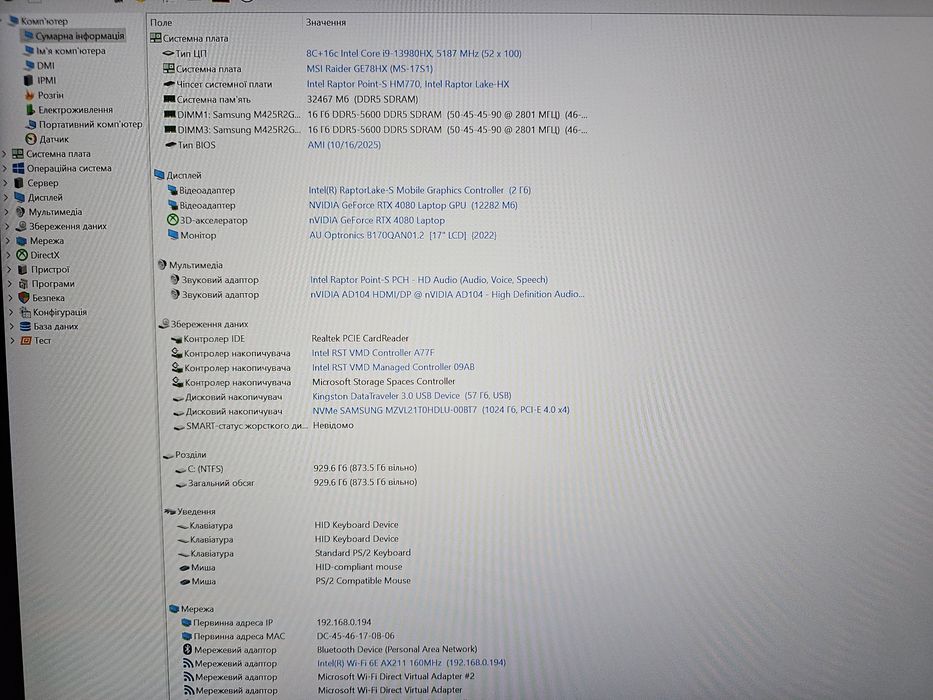Click the Тип ЦП row icon

168,54
